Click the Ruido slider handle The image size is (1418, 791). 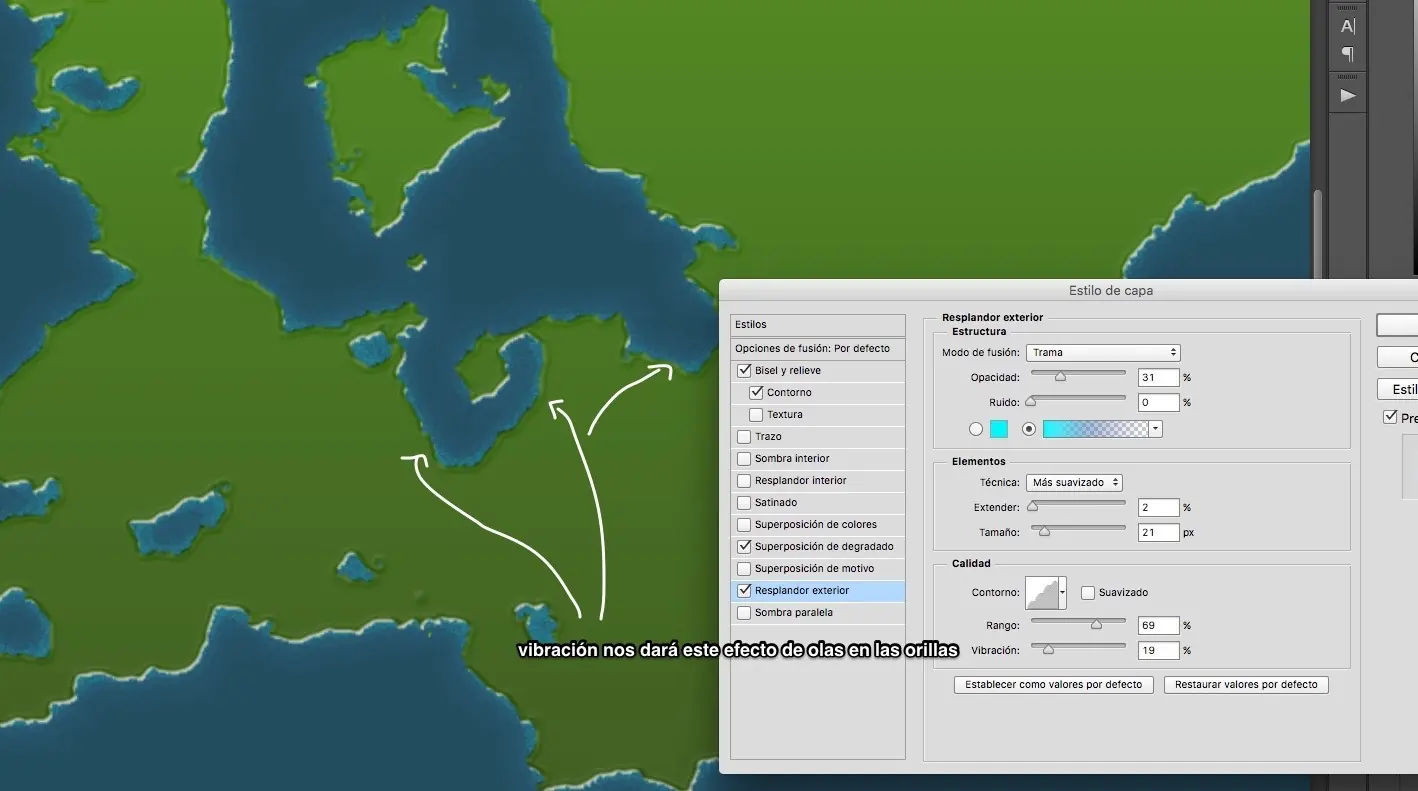pos(1031,402)
